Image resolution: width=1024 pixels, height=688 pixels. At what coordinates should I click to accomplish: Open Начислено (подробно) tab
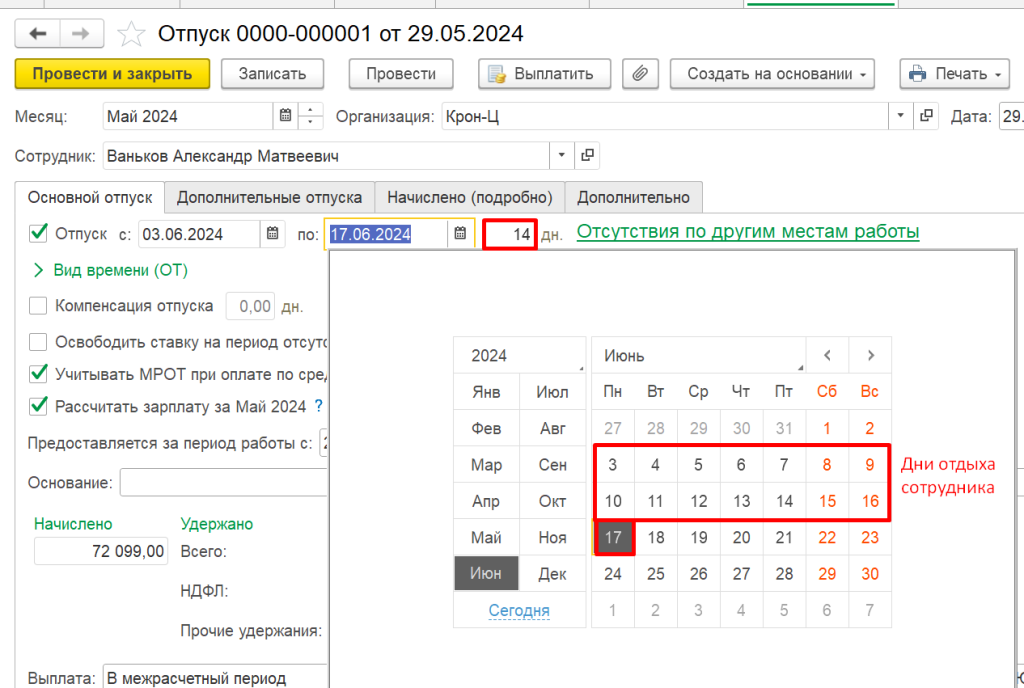pyautogui.click(x=470, y=197)
